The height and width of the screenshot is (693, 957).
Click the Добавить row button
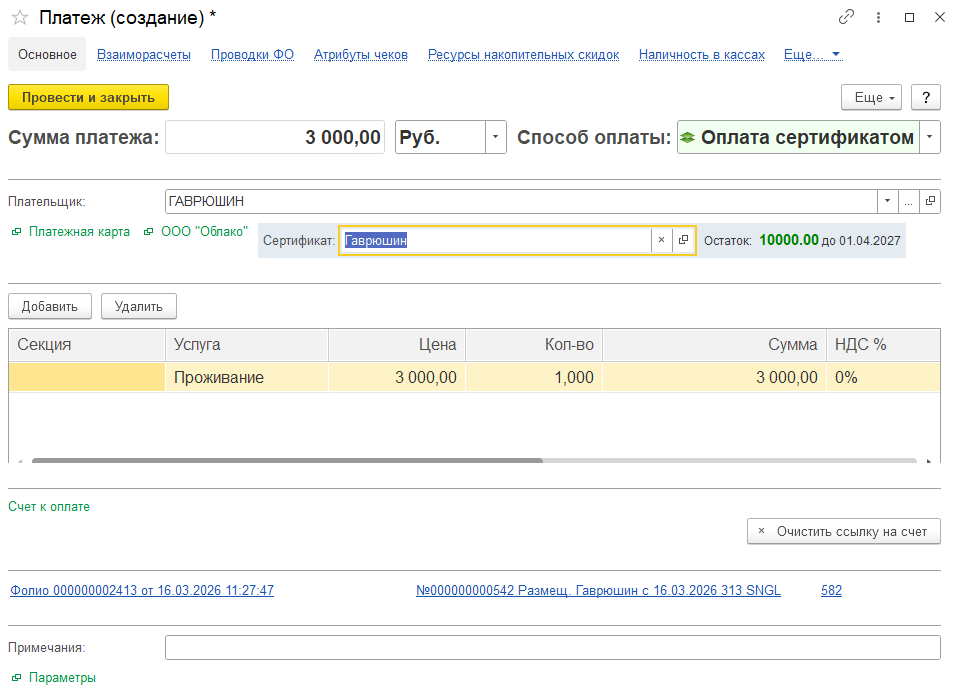50,306
